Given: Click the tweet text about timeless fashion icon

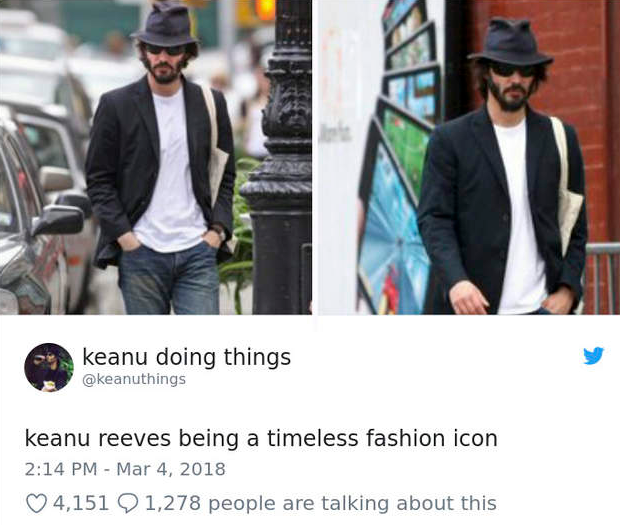Looking at the screenshot, I should (x=261, y=438).
